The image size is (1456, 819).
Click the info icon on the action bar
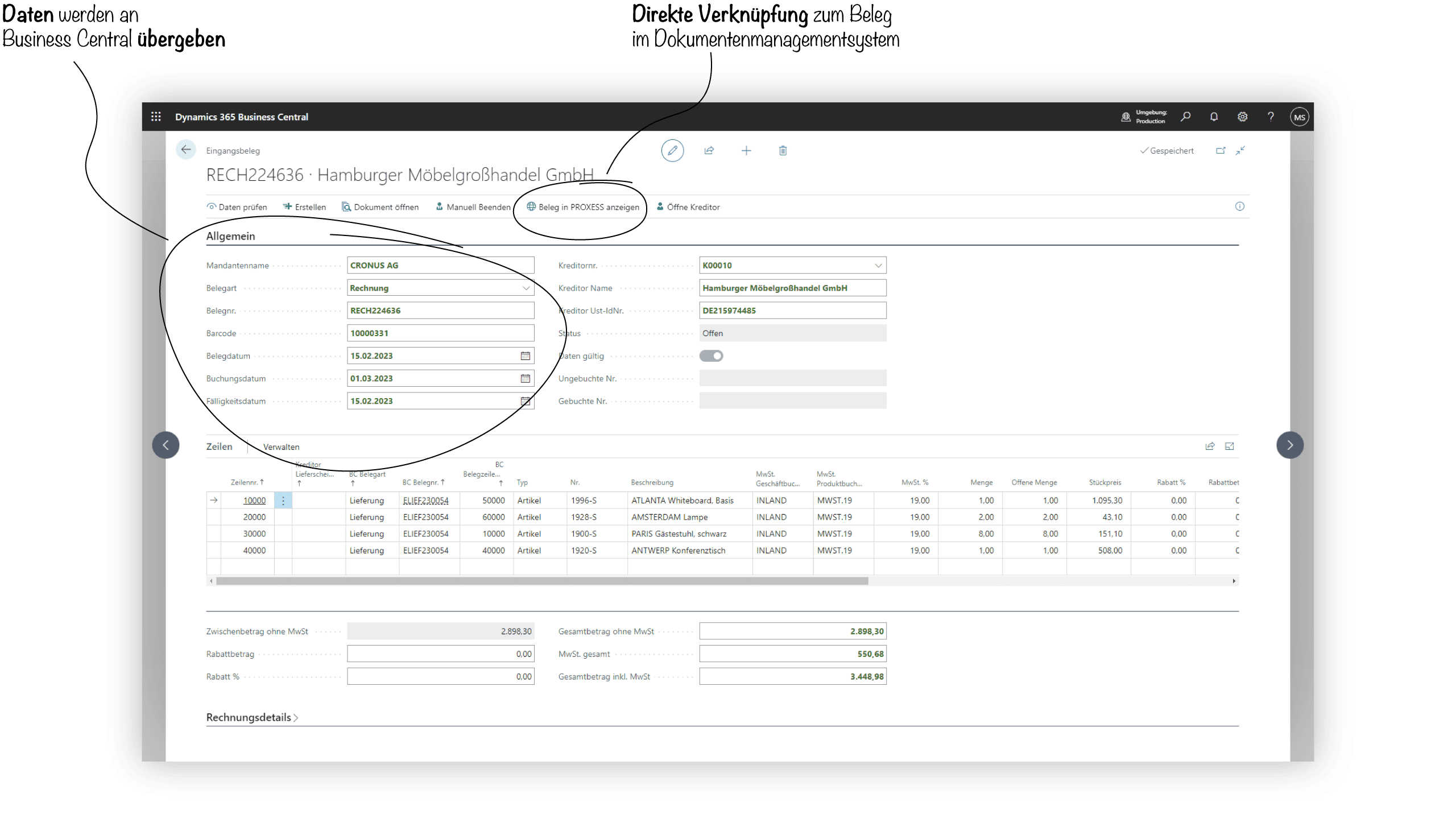1240,206
